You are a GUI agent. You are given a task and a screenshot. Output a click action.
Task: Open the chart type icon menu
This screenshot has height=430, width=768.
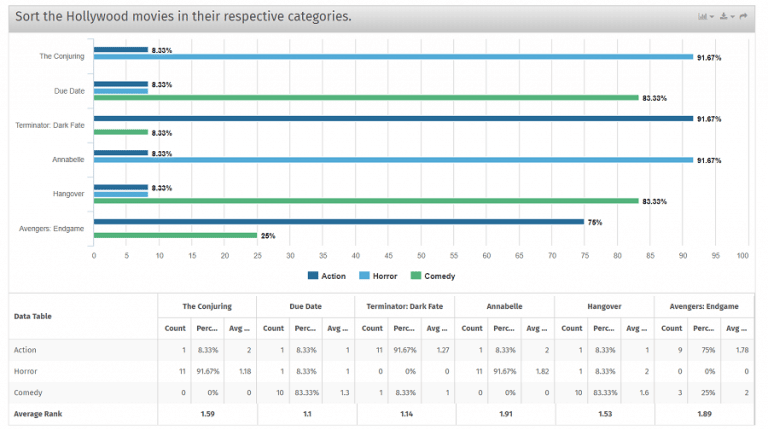pyautogui.click(x=702, y=17)
